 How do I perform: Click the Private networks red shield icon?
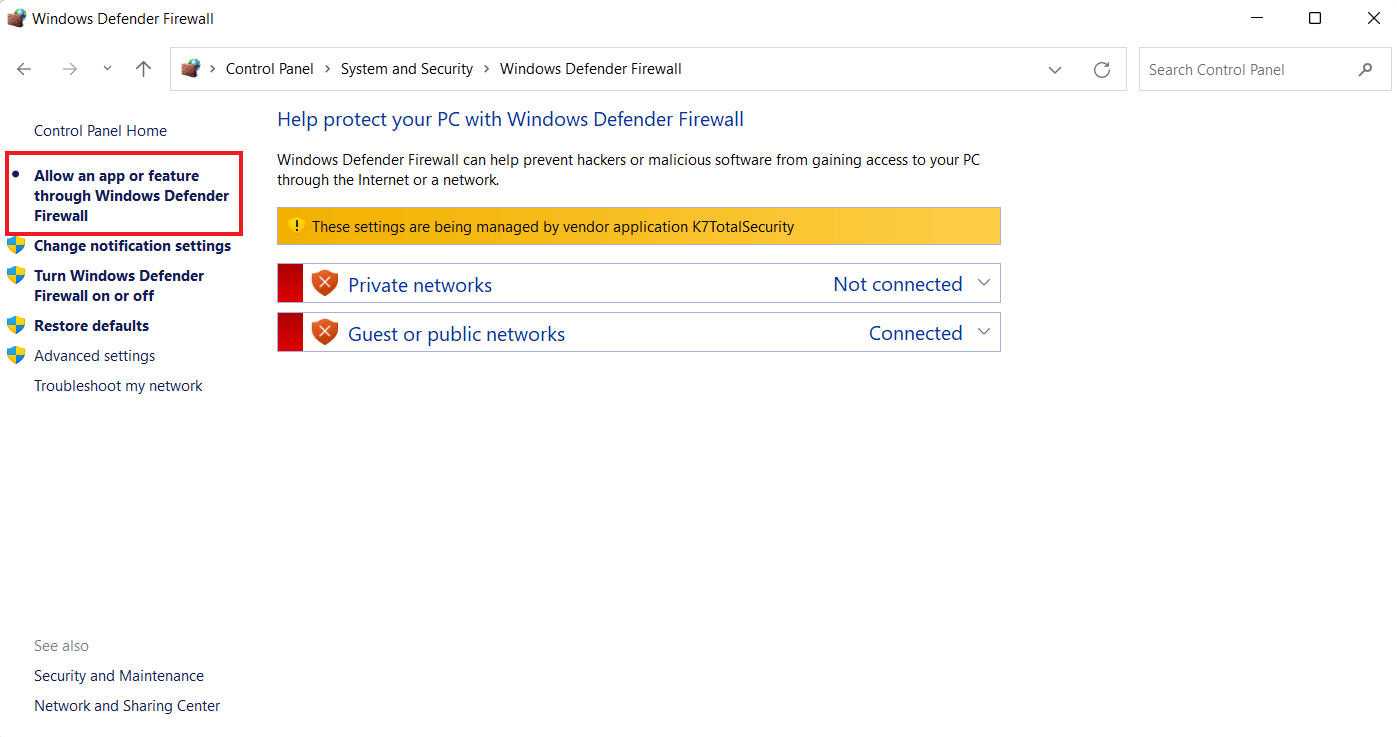(325, 283)
